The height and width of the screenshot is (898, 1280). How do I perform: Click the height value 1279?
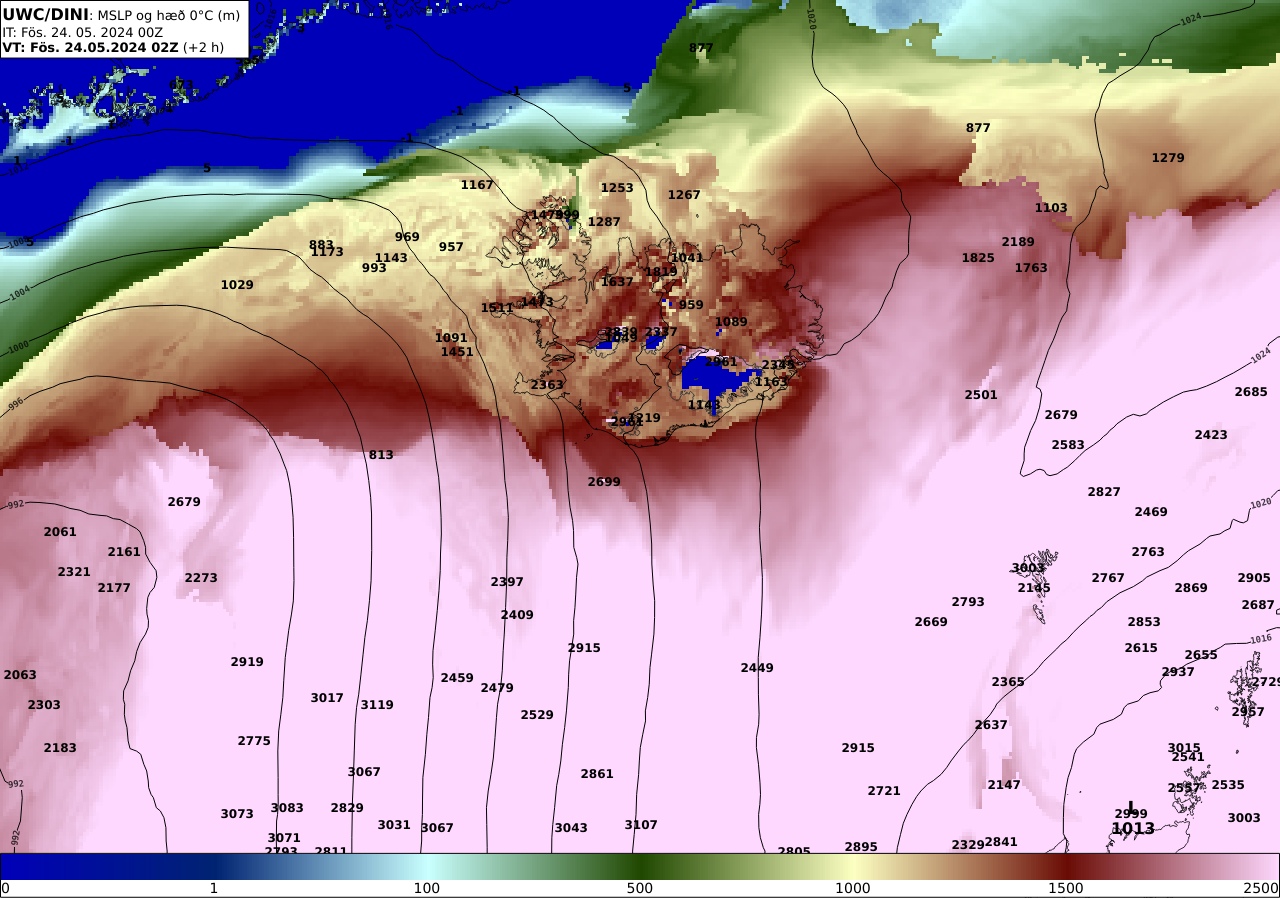(1168, 158)
